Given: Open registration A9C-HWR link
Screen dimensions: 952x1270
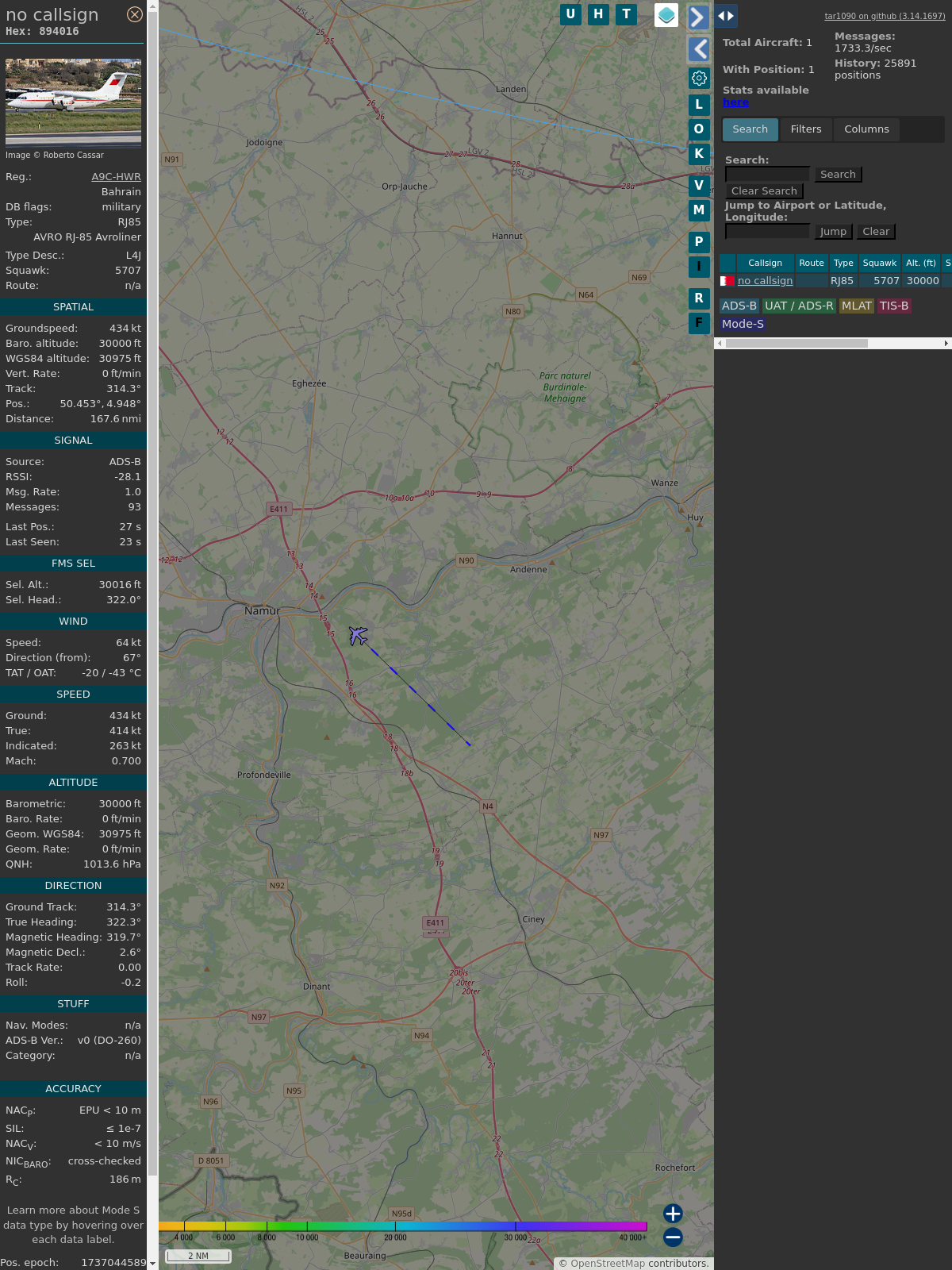Looking at the screenshot, I should (x=116, y=177).
